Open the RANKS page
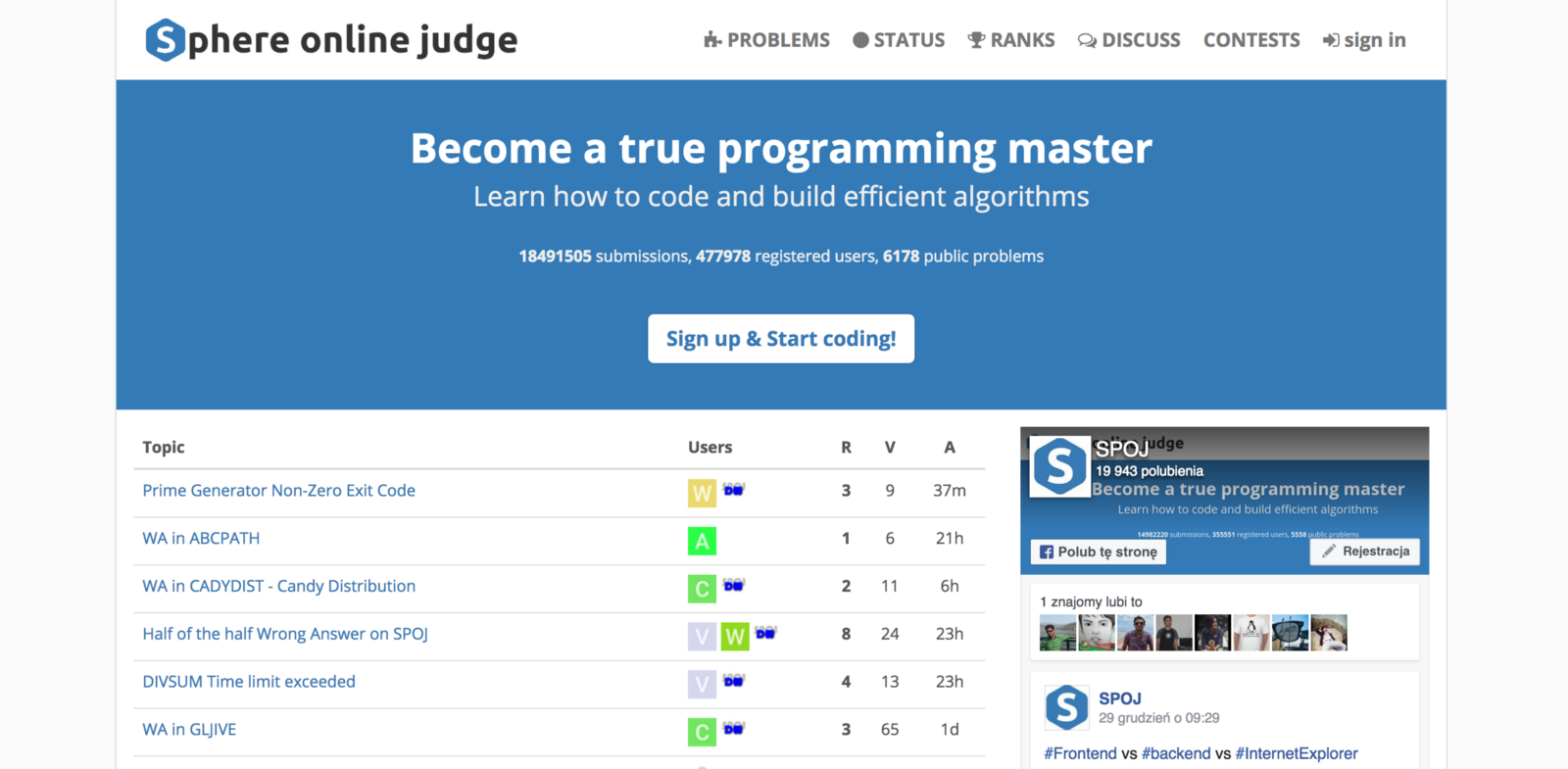Viewport: 1568px width, 769px height. 1011,40
